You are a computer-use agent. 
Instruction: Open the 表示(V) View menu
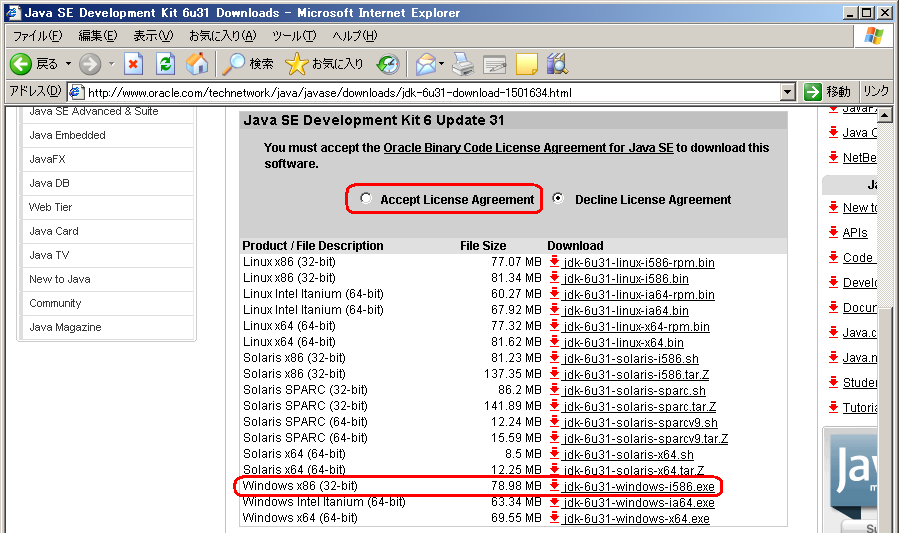pos(153,36)
